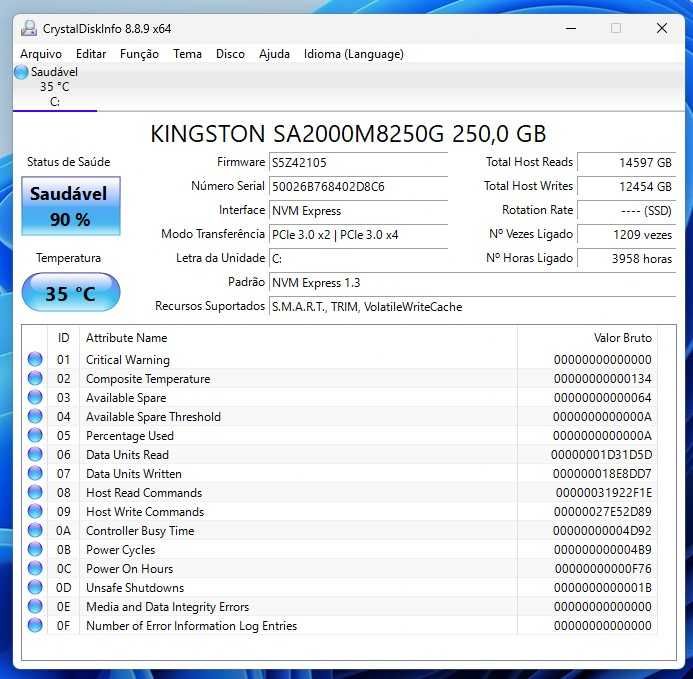Click the drive letter field C:

tap(358, 259)
